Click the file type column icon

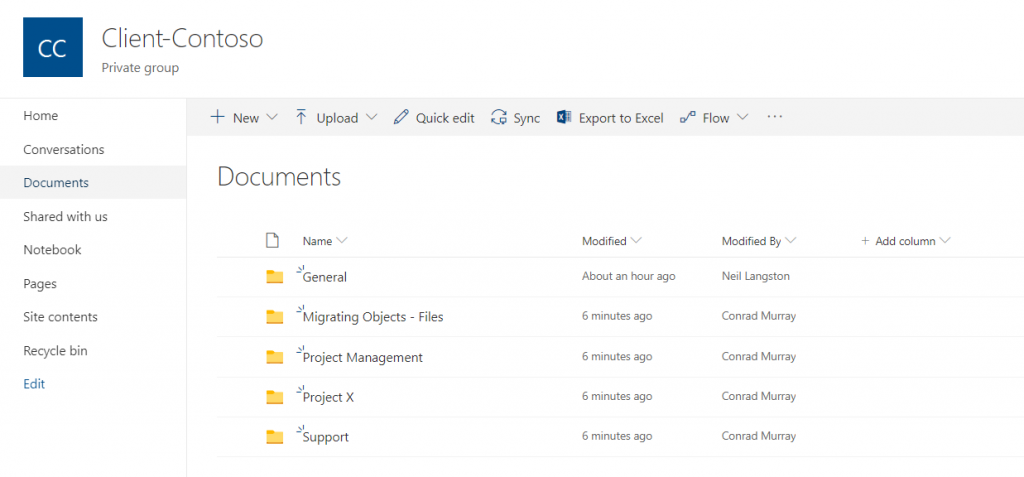pos(272,240)
